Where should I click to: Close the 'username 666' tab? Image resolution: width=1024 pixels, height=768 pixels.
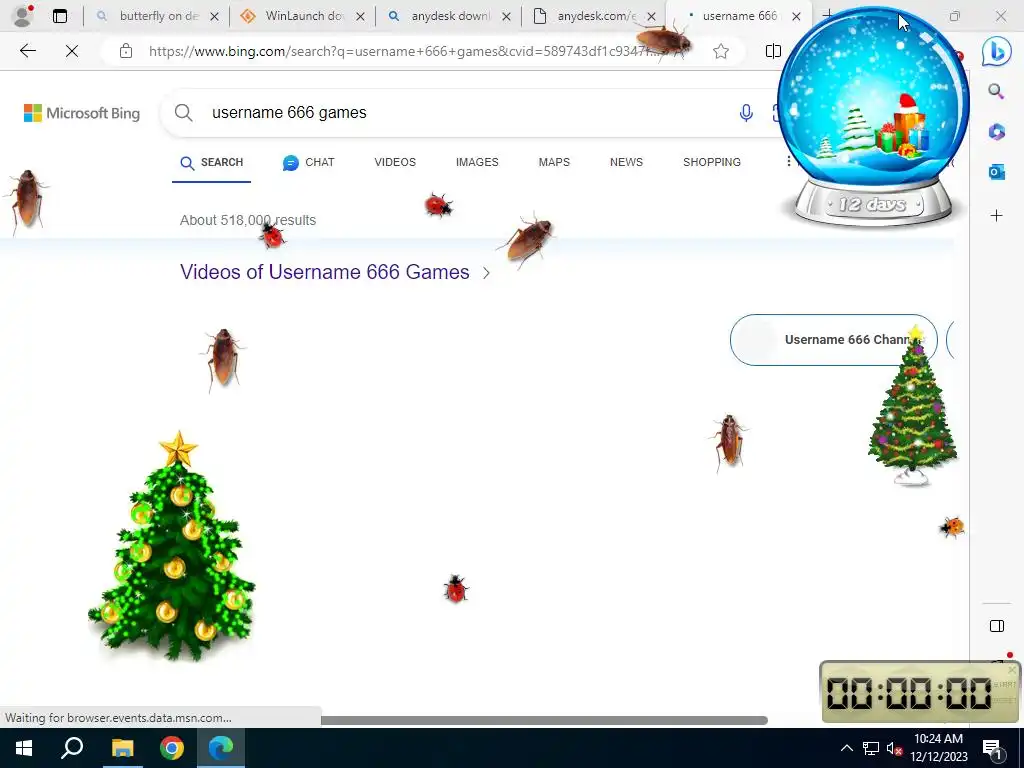pyautogui.click(x=796, y=17)
